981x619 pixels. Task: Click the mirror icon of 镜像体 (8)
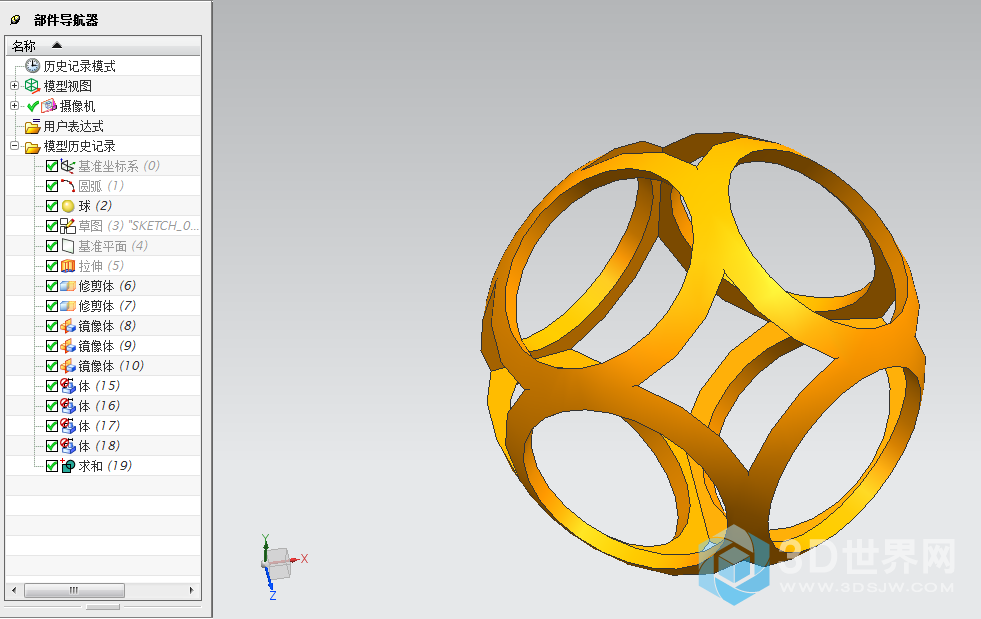(x=68, y=326)
